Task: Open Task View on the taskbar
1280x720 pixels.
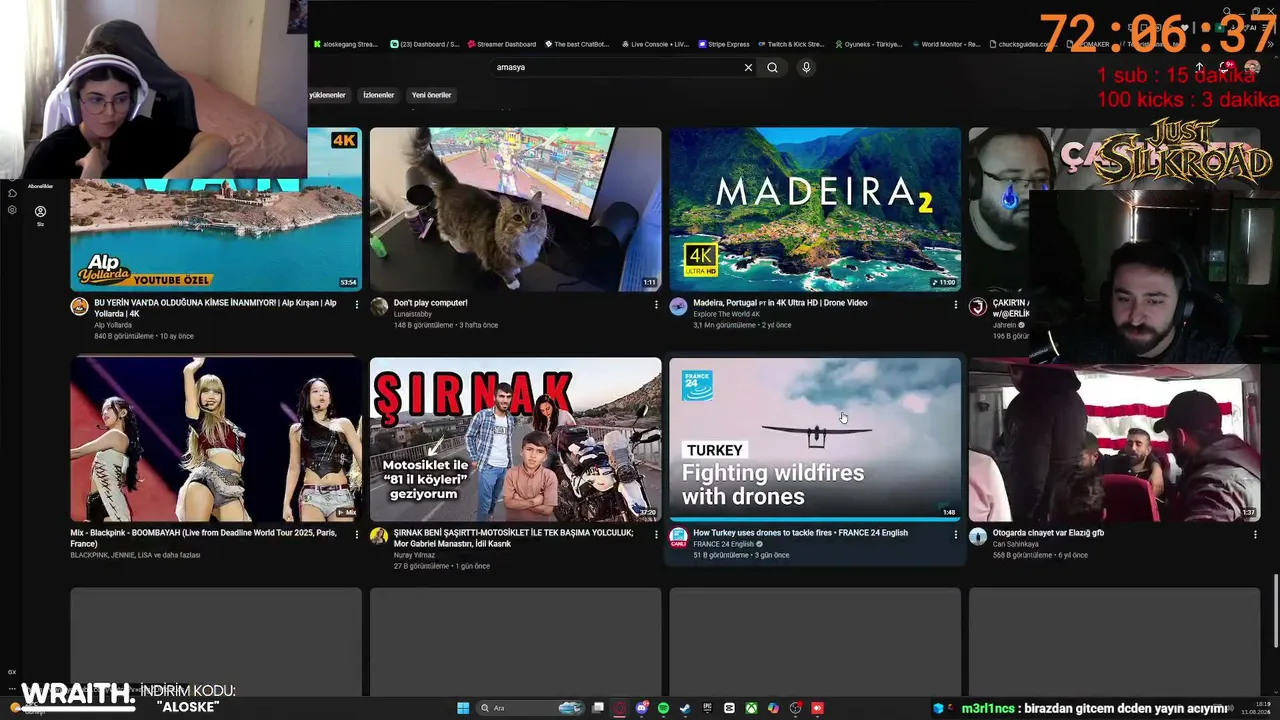Action: [598, 708]
